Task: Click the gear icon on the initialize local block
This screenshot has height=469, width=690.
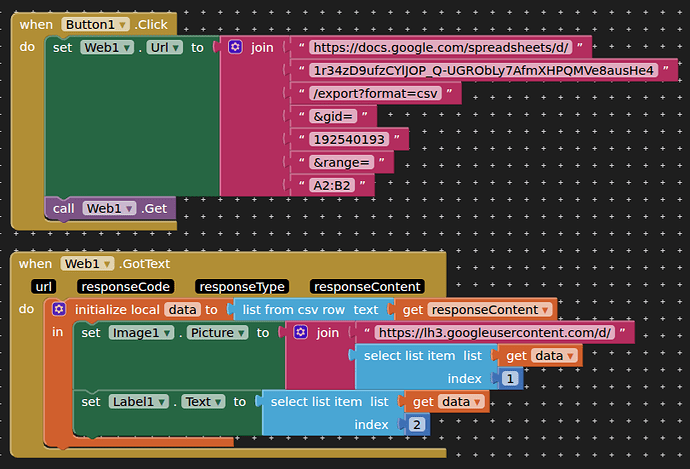Action: point(59,310)
